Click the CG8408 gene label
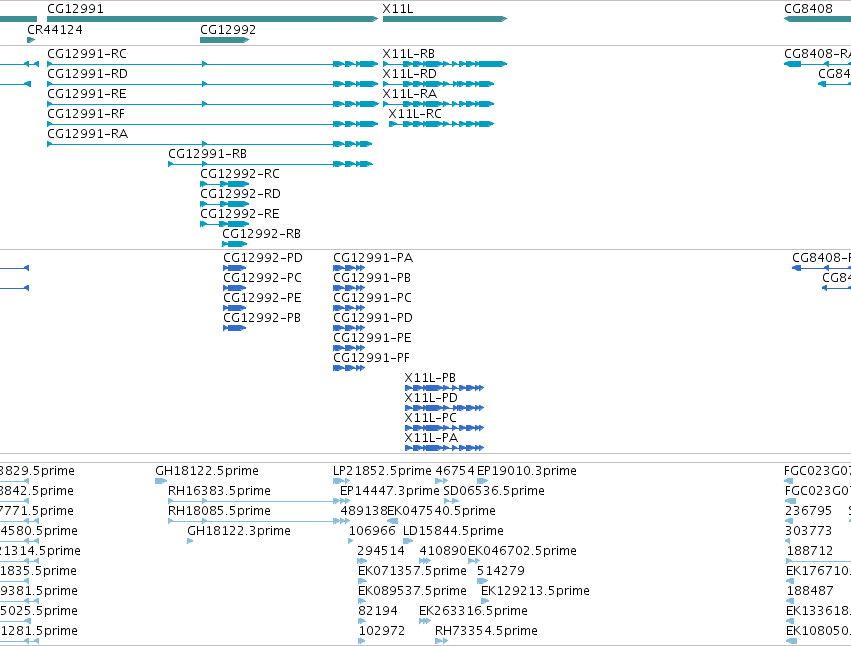The width and height of the screenshot is (851, 646). click(808, 9)
